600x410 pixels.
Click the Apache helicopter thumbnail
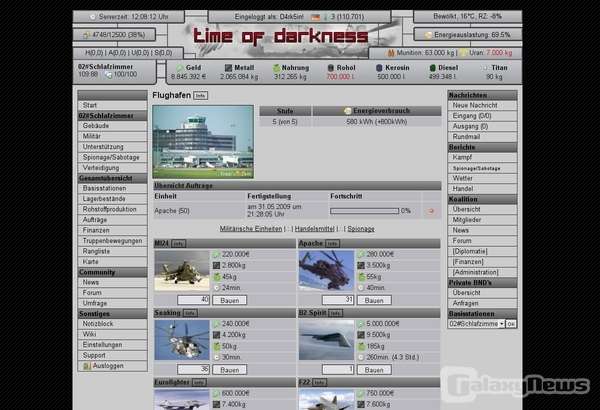(326, 270)
